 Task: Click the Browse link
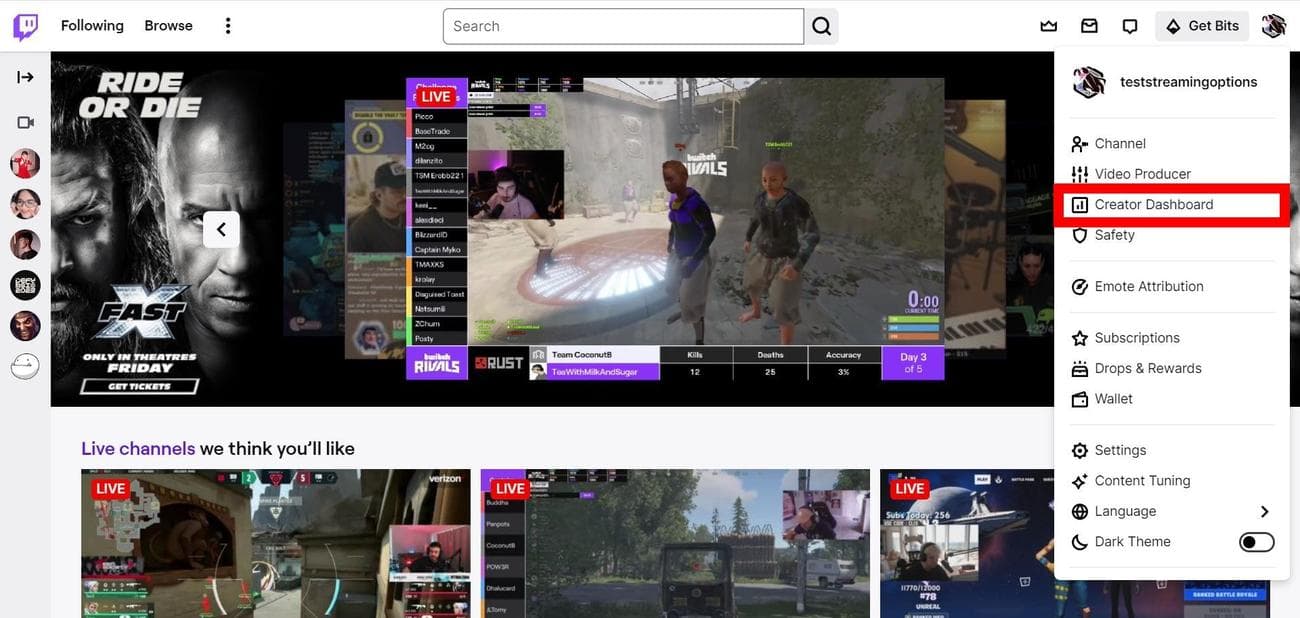[x=168, y=26]
